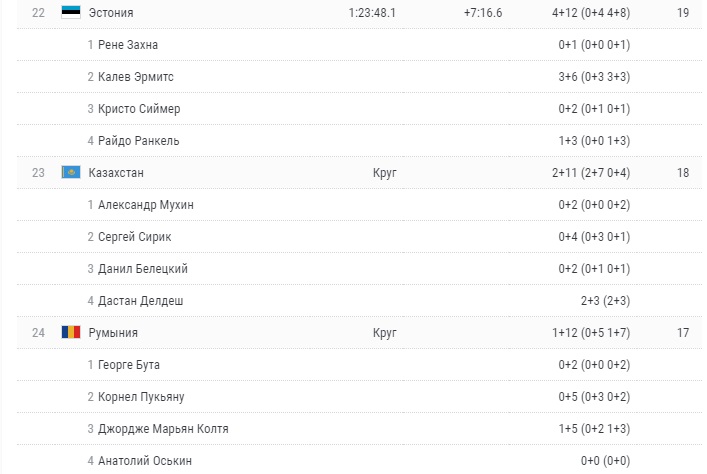This screenshot has width=707, height=474.
Task: Select athlete Кристо Сиймер
Action: 139,109
